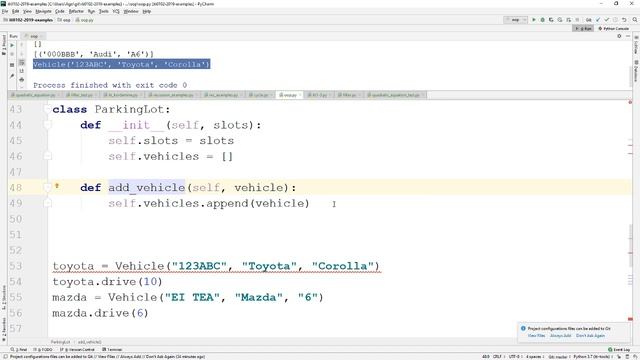The width and height of the screenshot is (640, 360).
Task: Place cursor on line 53 toyota assignment
Action: 216,266
